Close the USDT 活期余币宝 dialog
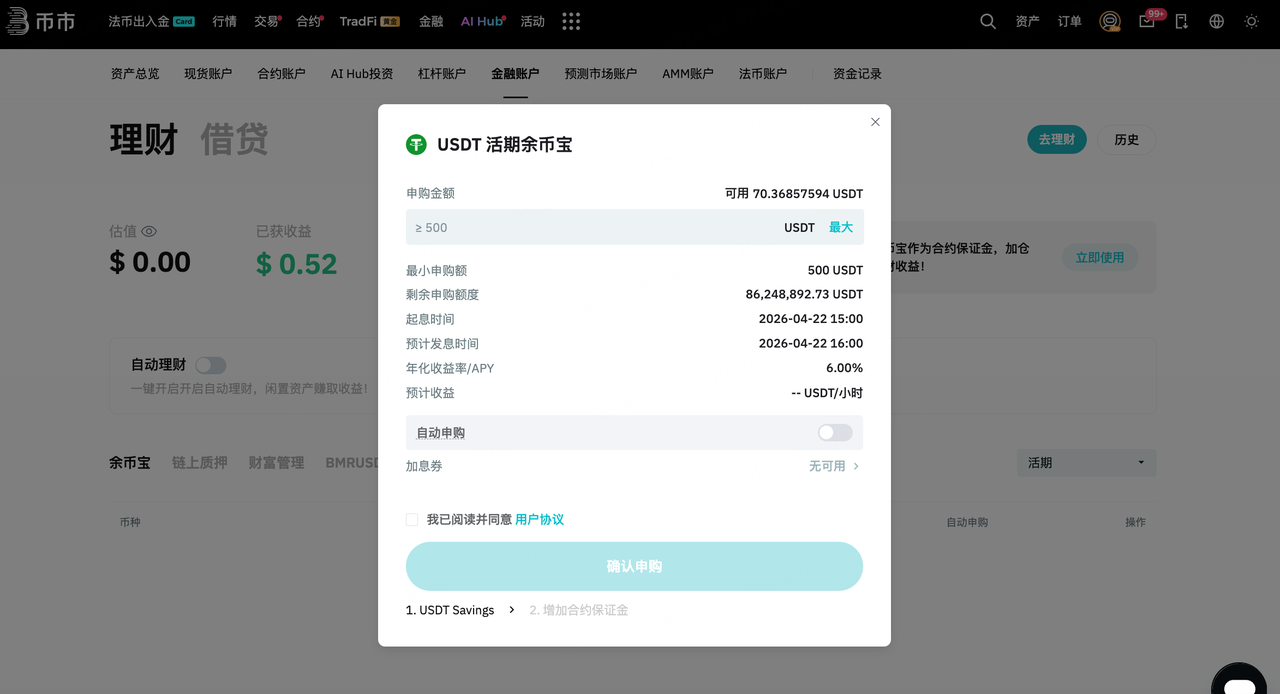1280x694 pixels. 875,122
